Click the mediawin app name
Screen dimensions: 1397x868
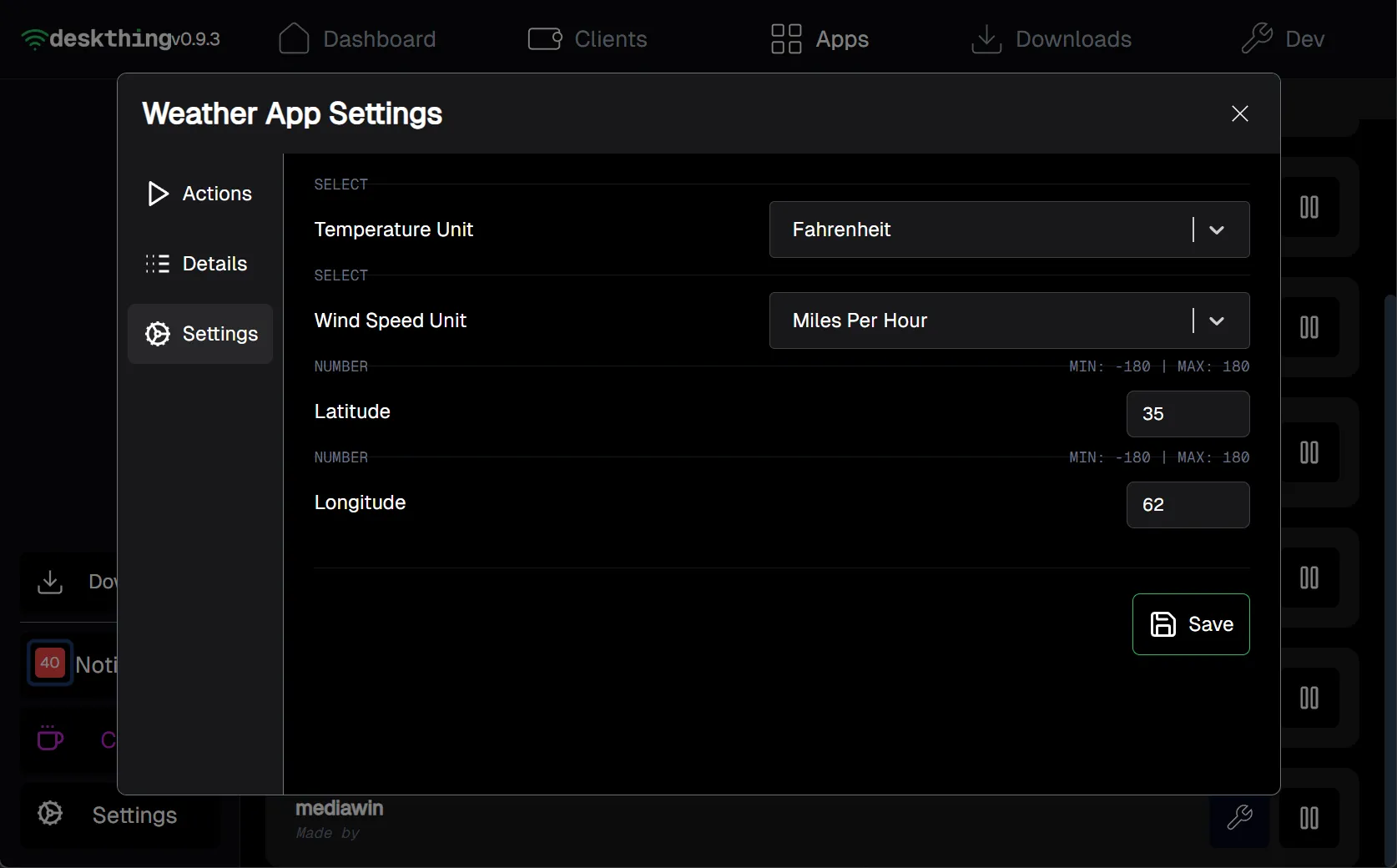pos(340,808)
